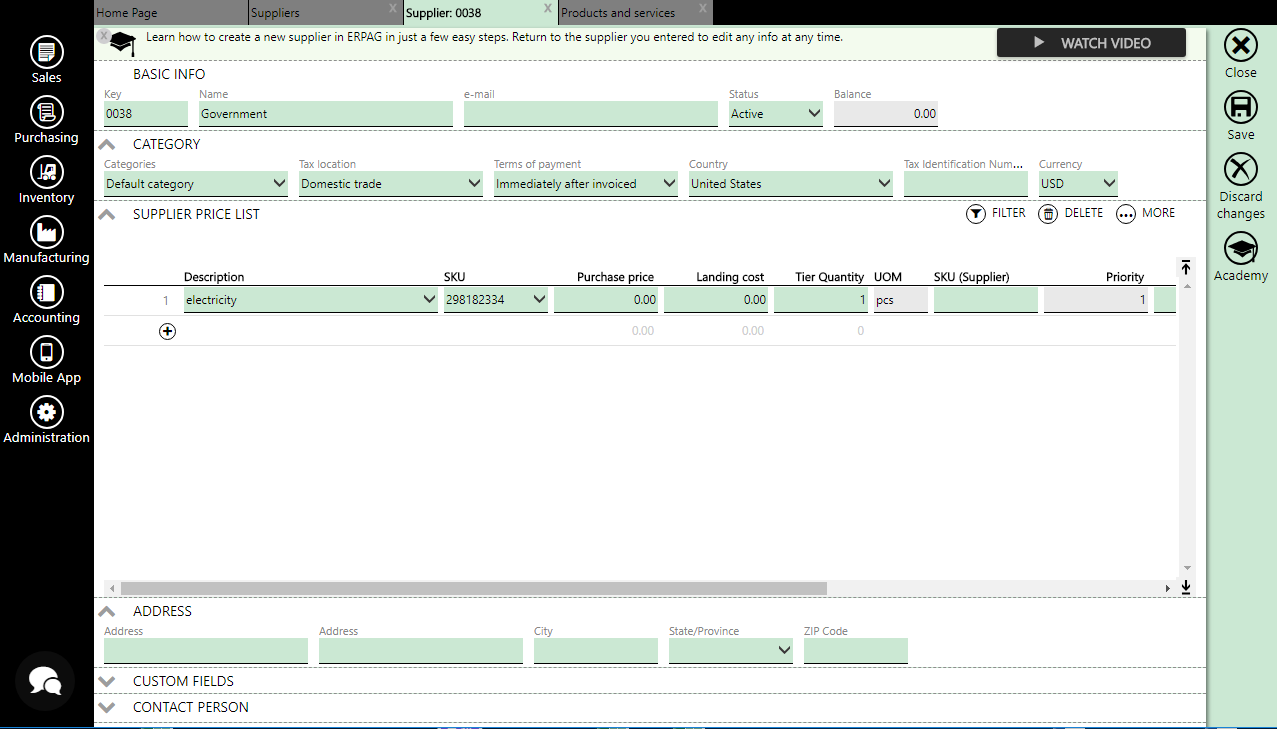Click the Balance field showing 0.00

click(x=886, y=114)
